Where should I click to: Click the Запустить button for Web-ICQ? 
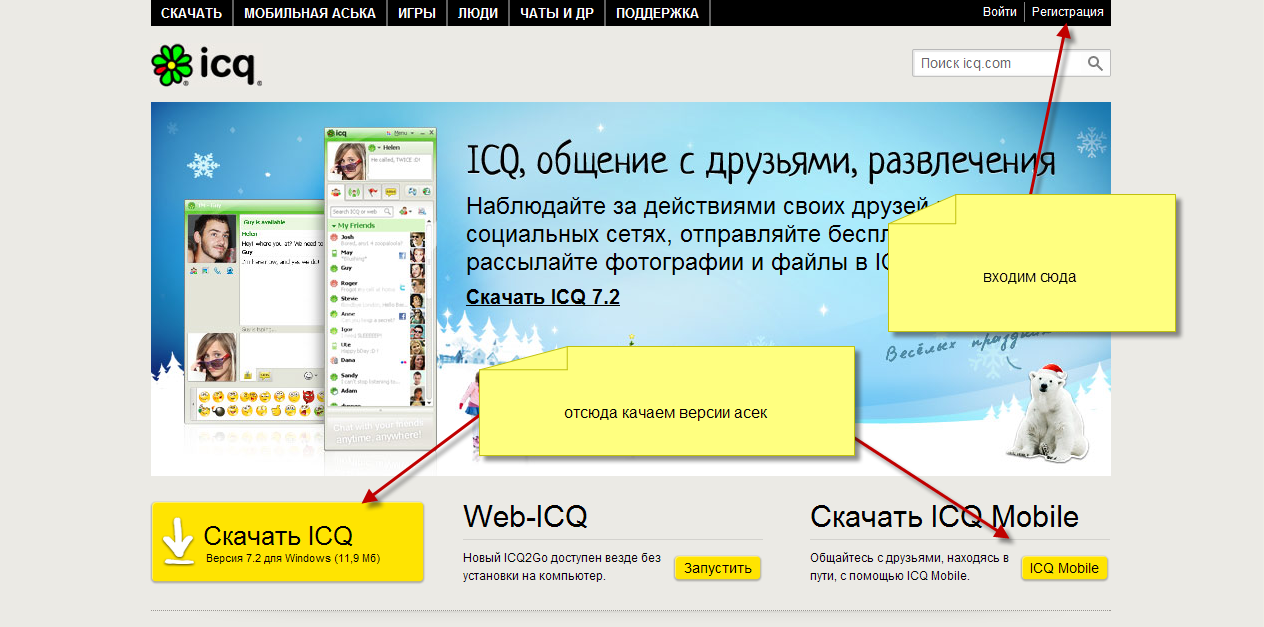point(718,568)
